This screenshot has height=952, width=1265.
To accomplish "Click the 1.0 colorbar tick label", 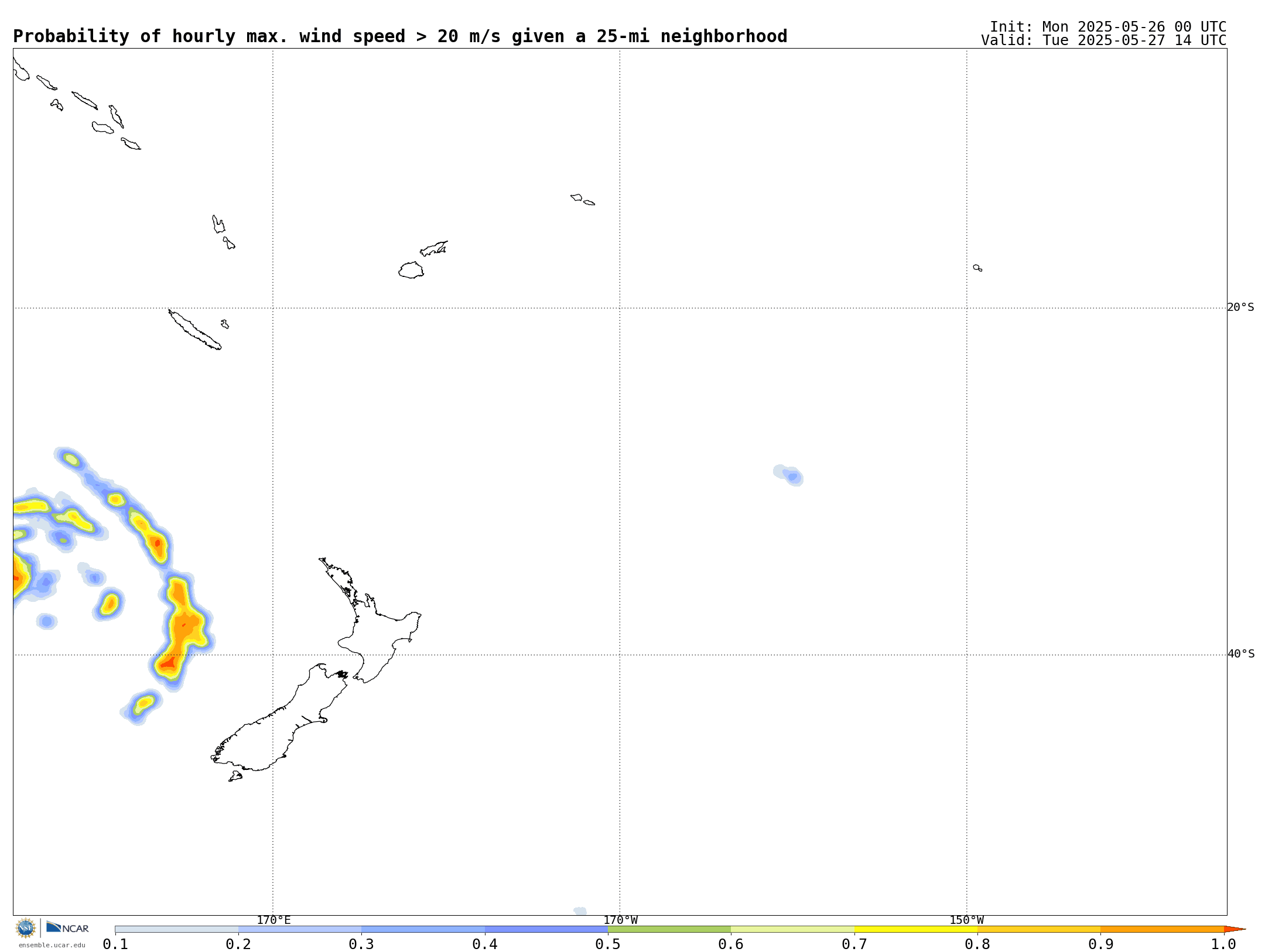I will pyautogui.click(x=1223, y=944).
